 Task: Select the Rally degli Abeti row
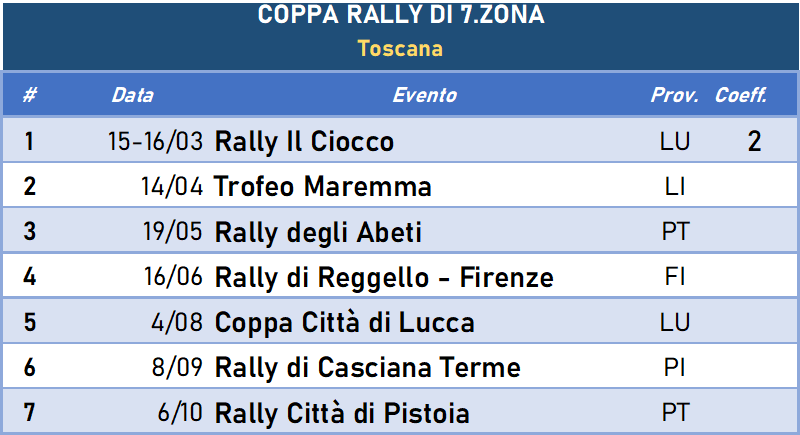(x=400, y=231)
